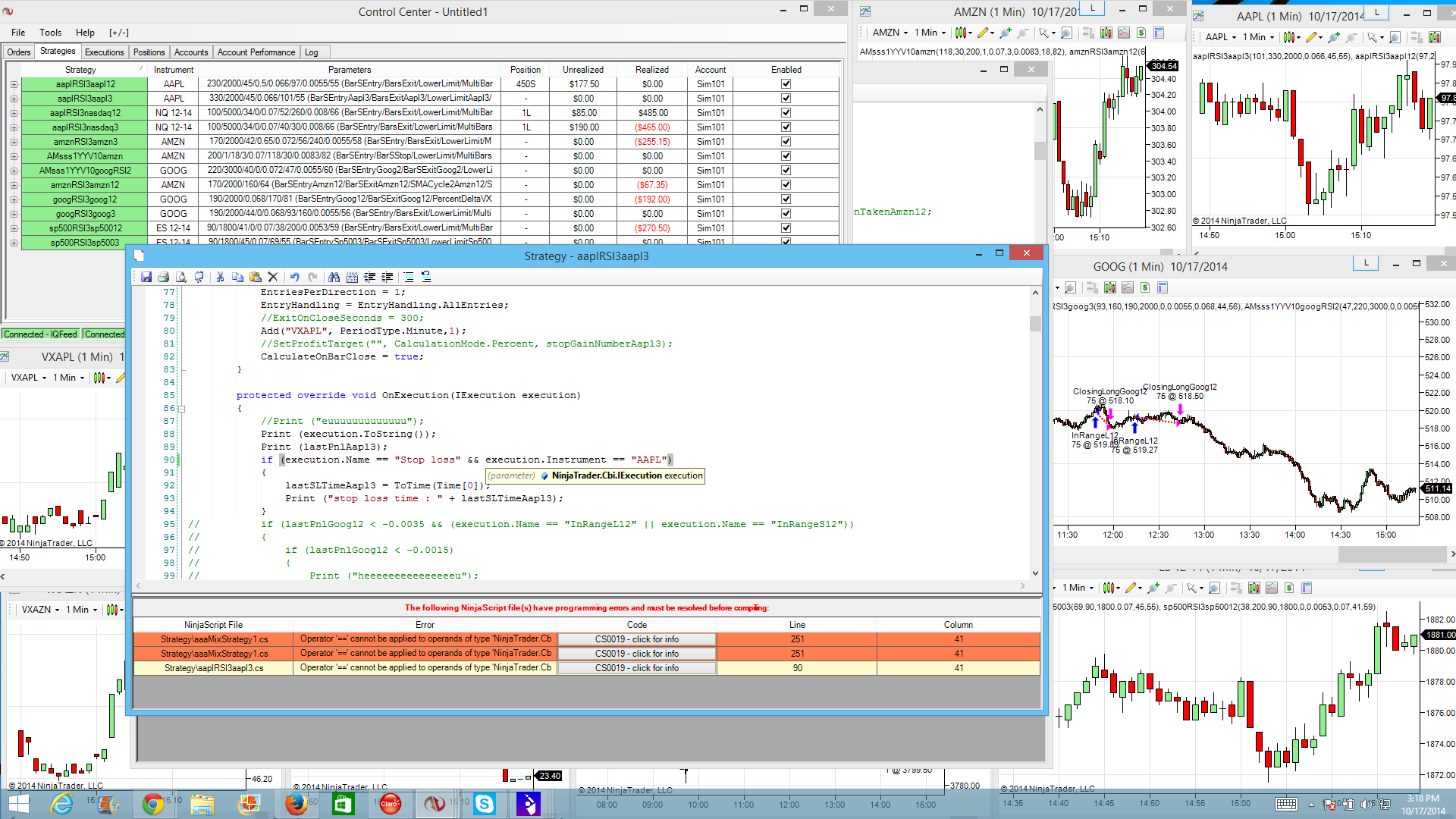The width and height of the screenshot is (1456, 819).
Task: Disable the aaplRSI3aapl12 strategy checkbox
Action: click(x=786, y=84)
